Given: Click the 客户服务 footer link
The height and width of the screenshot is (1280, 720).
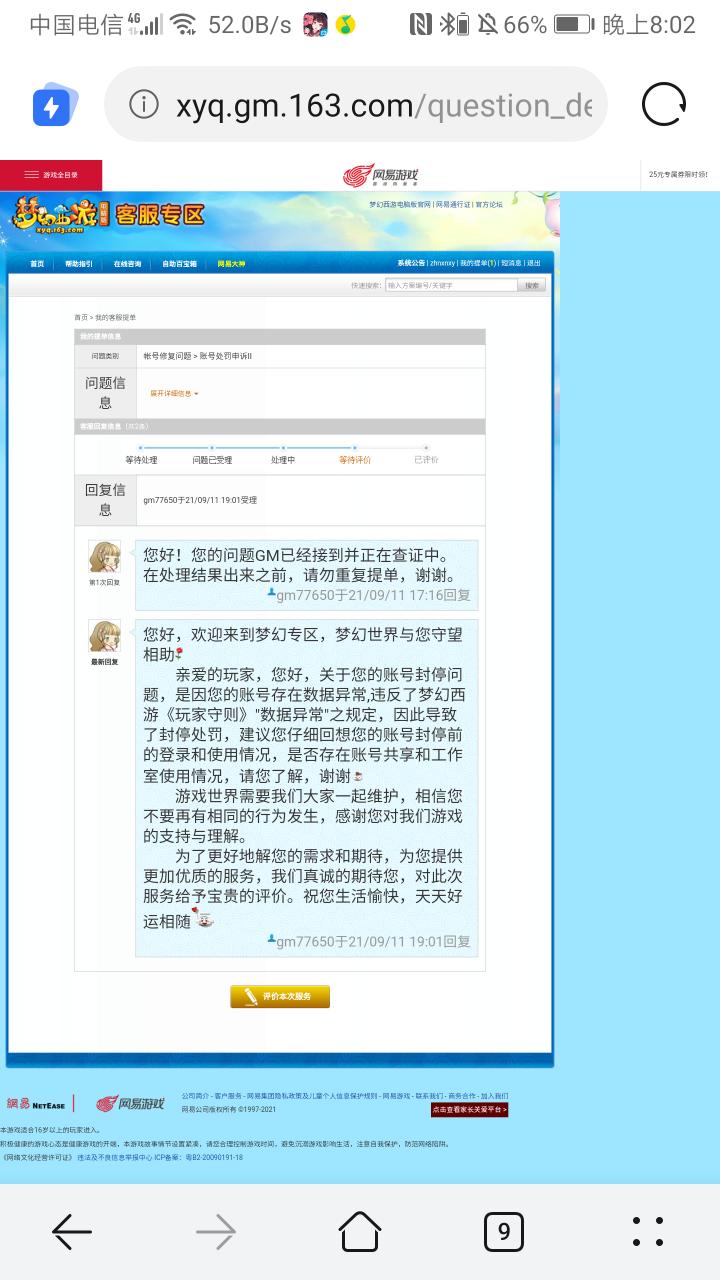Looking at the screenshot, I should [x=226, y=1097].
